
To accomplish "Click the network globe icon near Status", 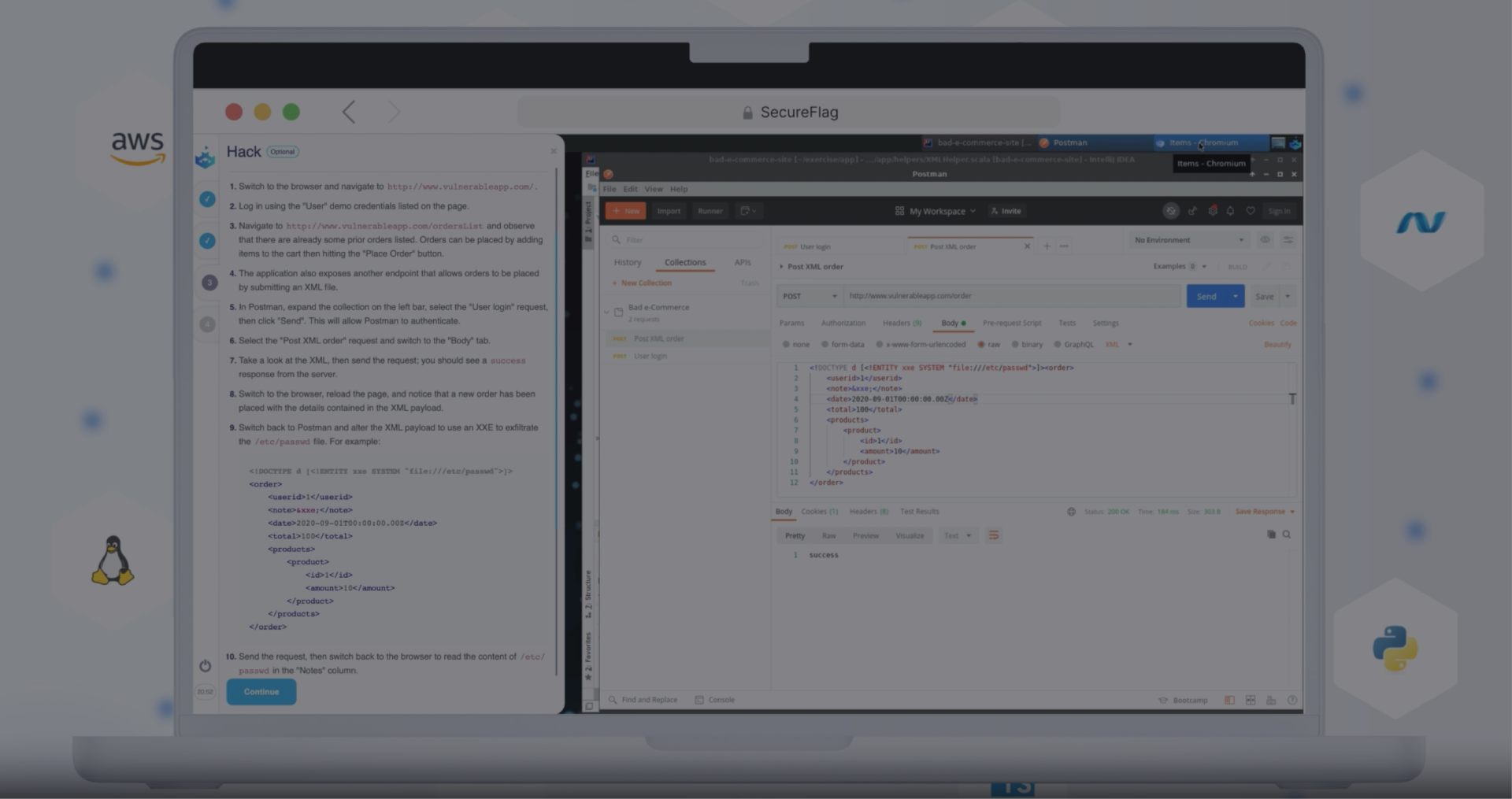I will click(1071, 512).
